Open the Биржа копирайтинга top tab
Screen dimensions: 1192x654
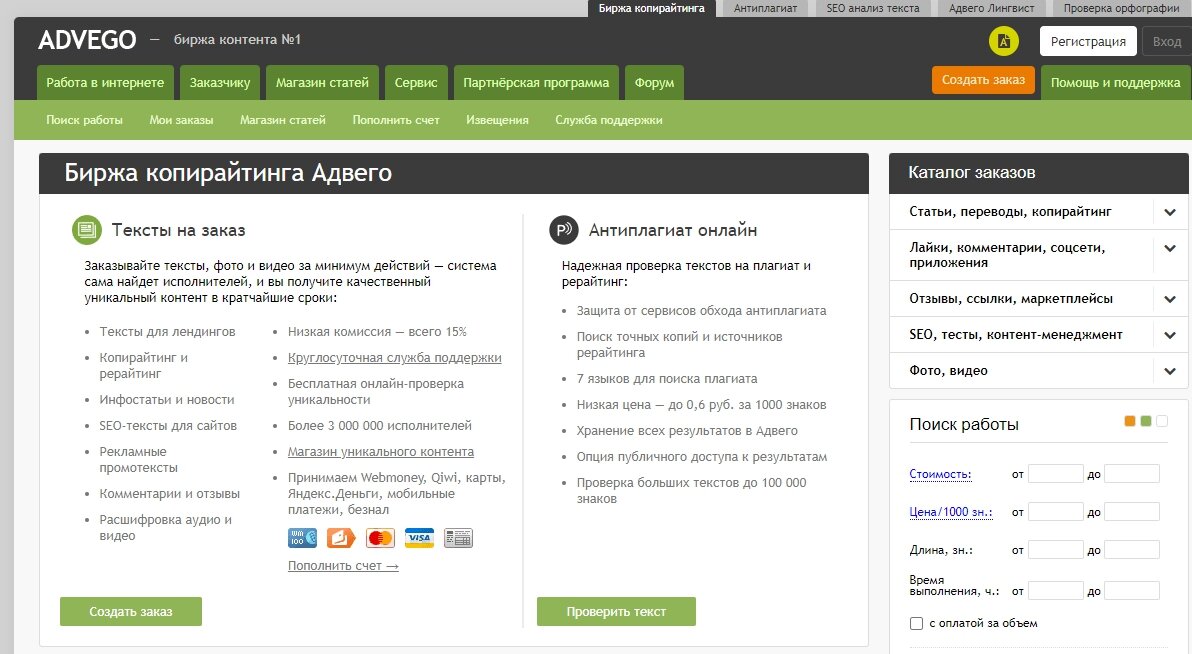point(651,8)
